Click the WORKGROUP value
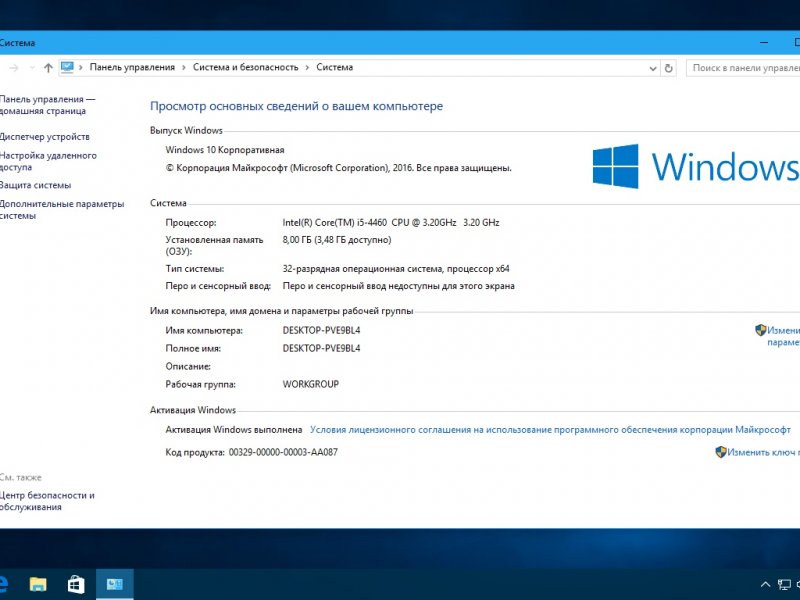Screen dimensions: 800x600 point(311,384)
